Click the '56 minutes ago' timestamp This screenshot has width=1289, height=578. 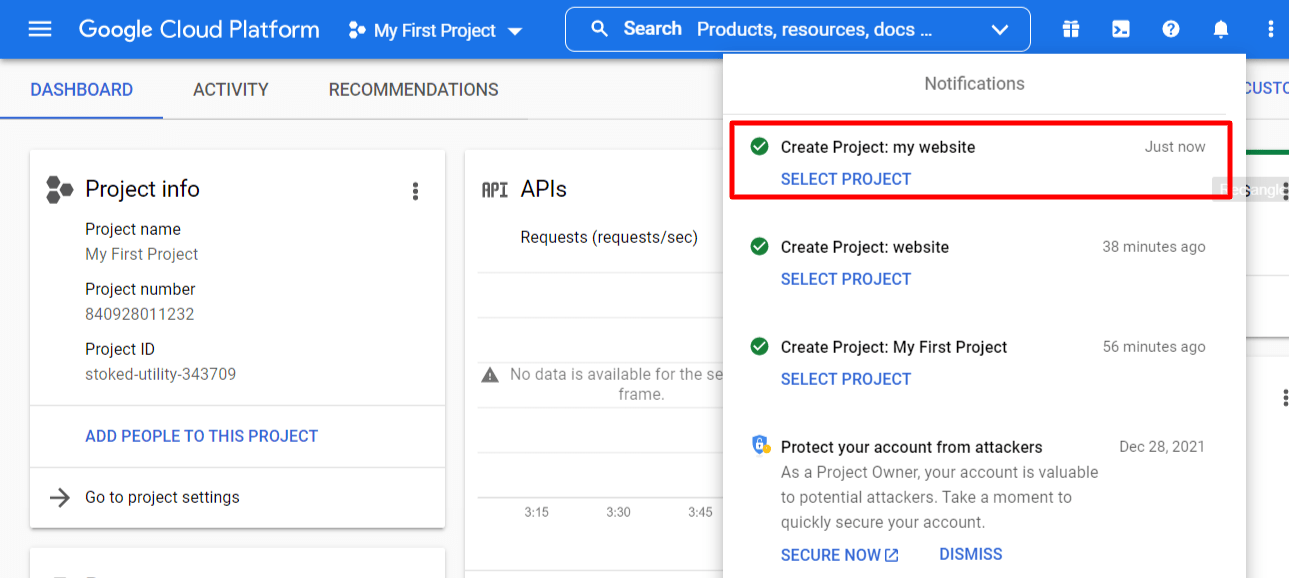point(1154,347)
